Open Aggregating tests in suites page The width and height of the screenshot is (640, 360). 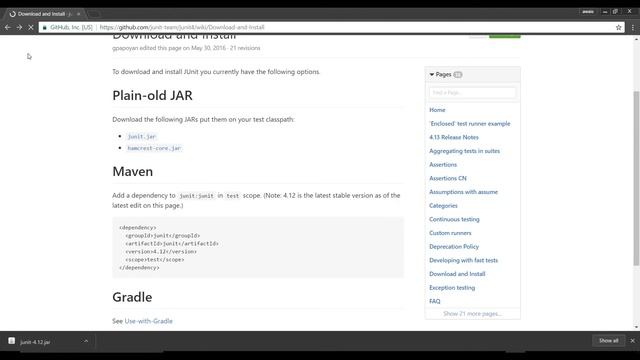pyautogui.click(x=464, y=151)
